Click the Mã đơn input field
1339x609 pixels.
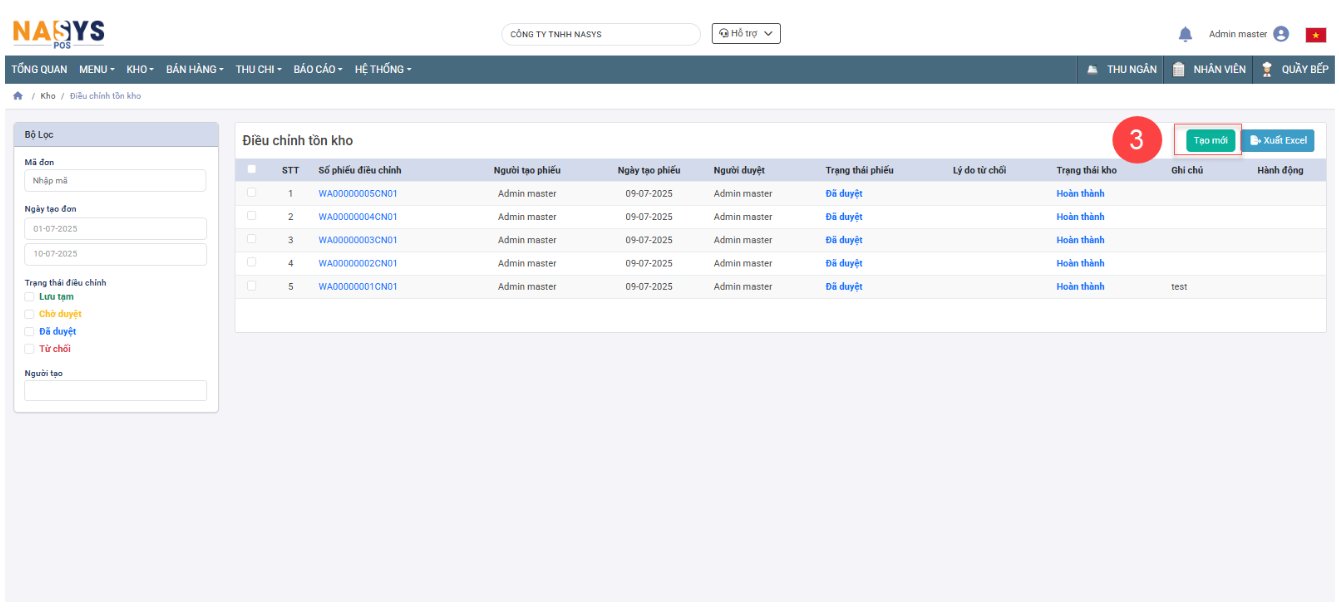coord(115,181)
